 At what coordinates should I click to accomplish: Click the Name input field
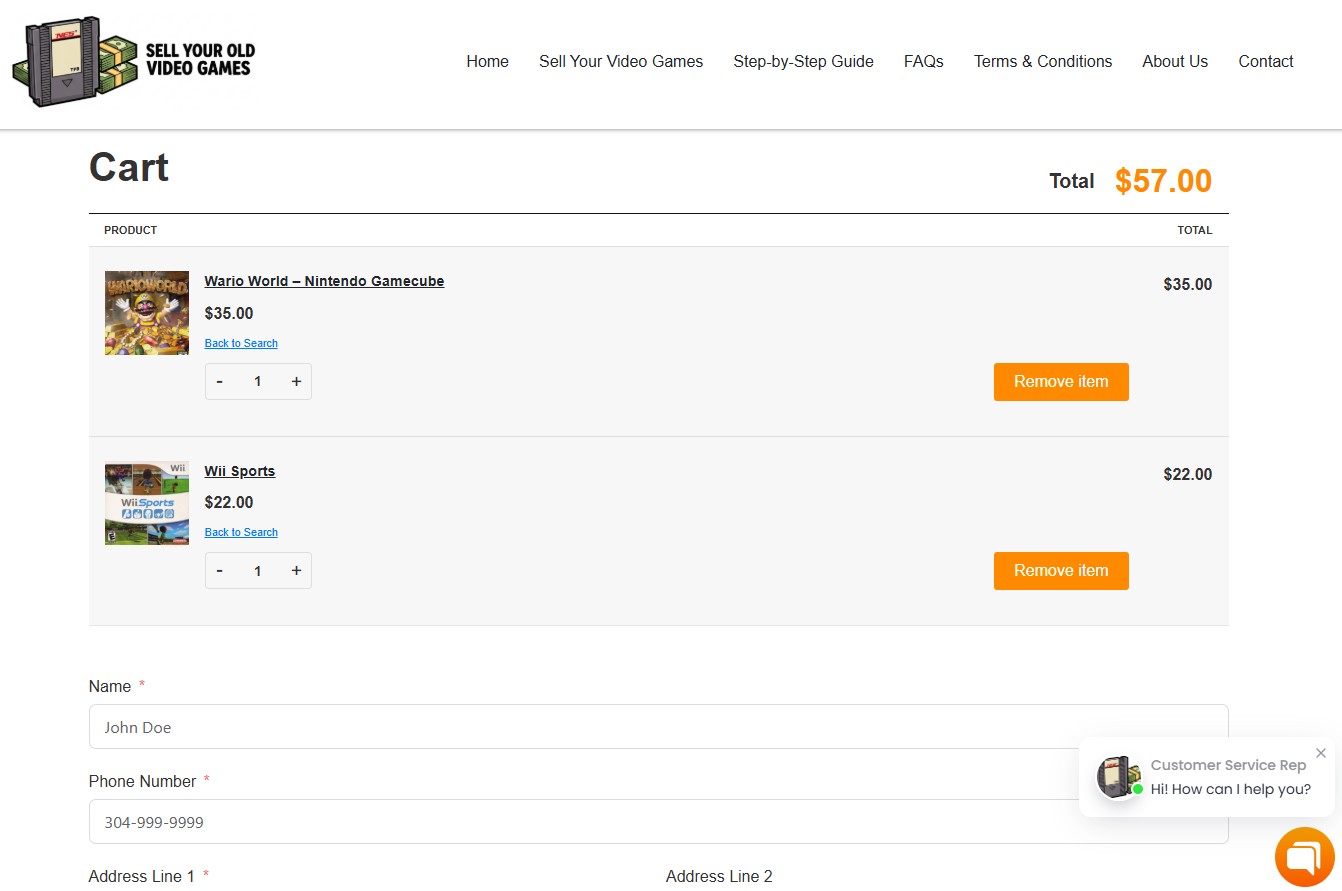658,727
